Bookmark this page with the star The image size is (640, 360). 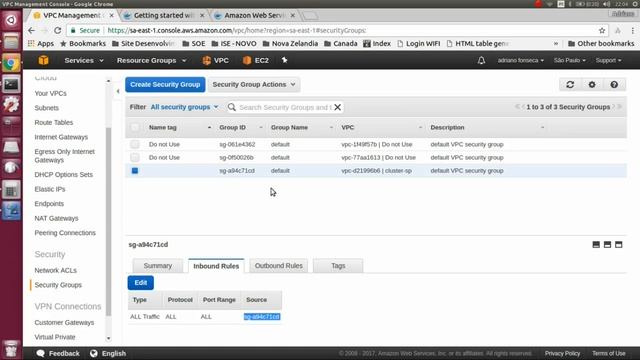(602, 31)
